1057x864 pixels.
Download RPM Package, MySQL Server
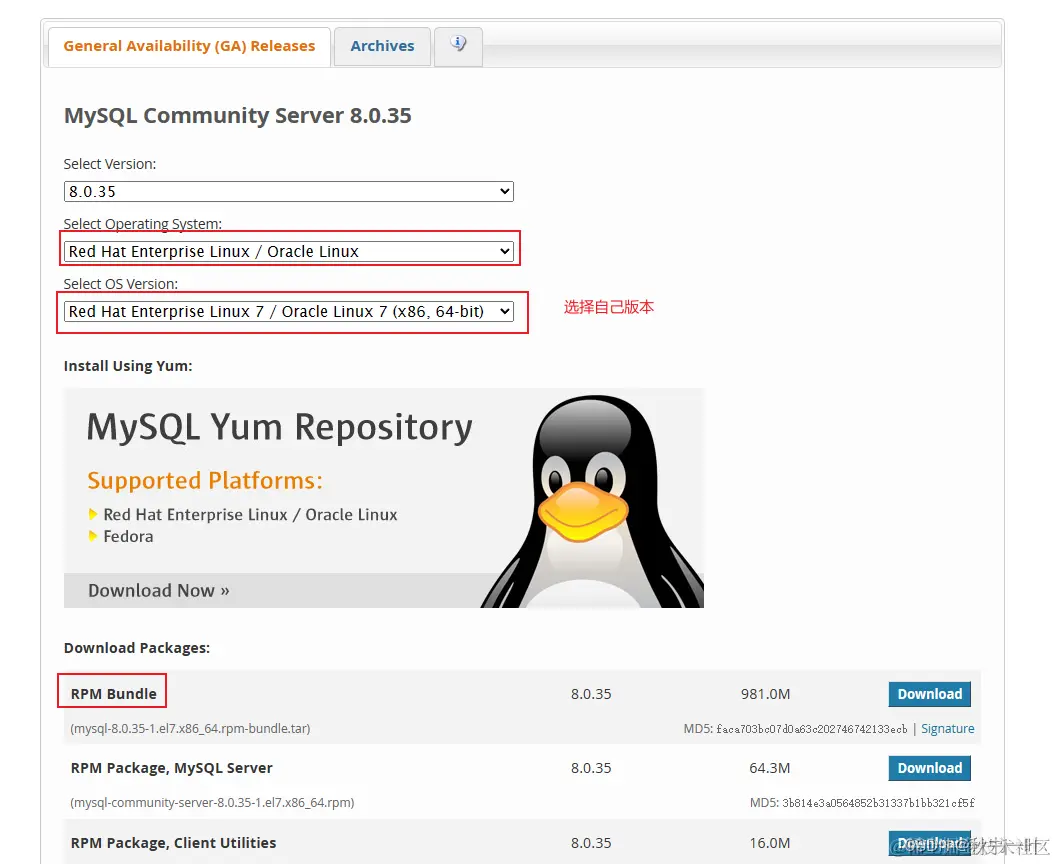930,768
